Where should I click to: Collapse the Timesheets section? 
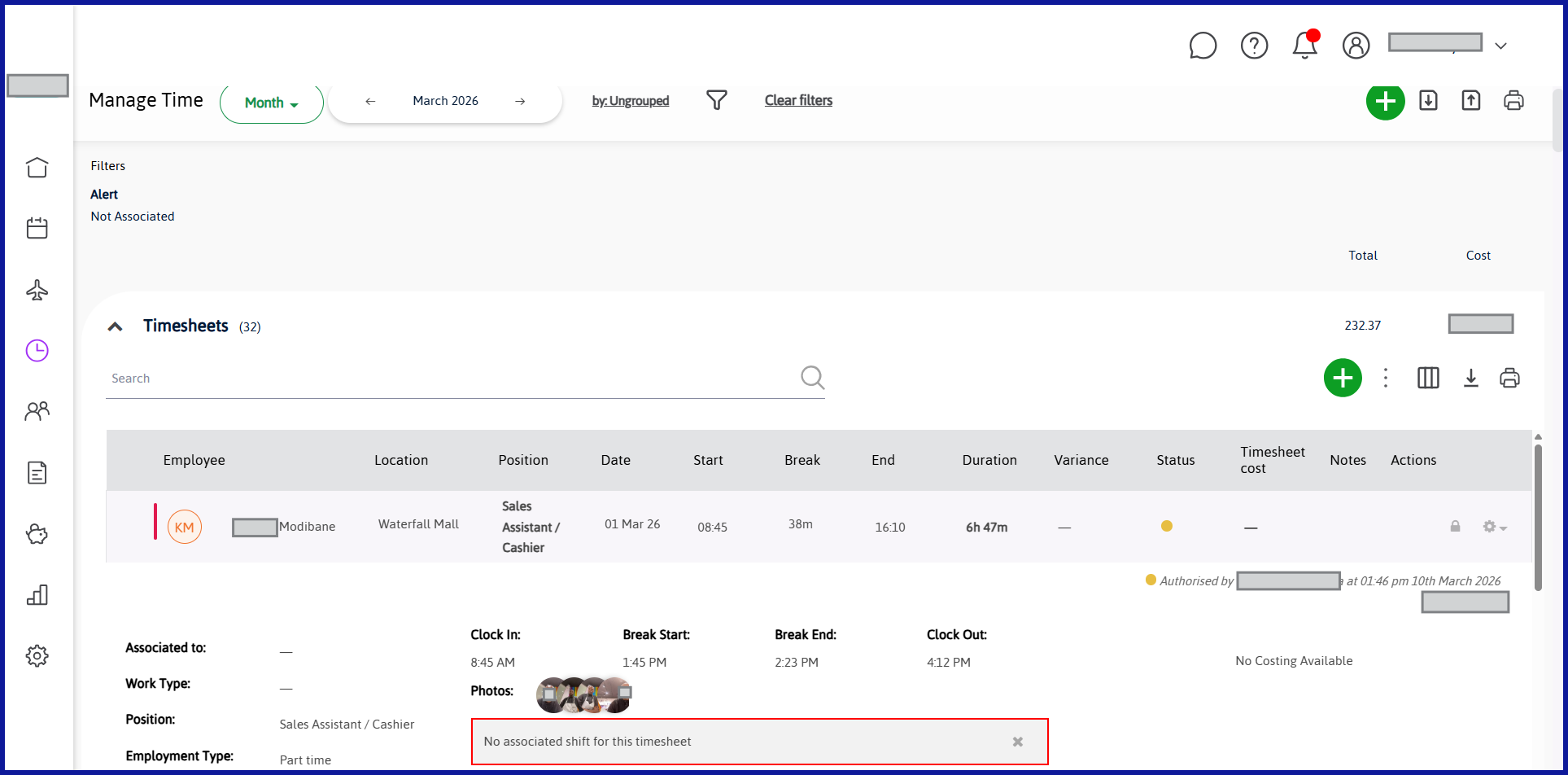(116, 326)
